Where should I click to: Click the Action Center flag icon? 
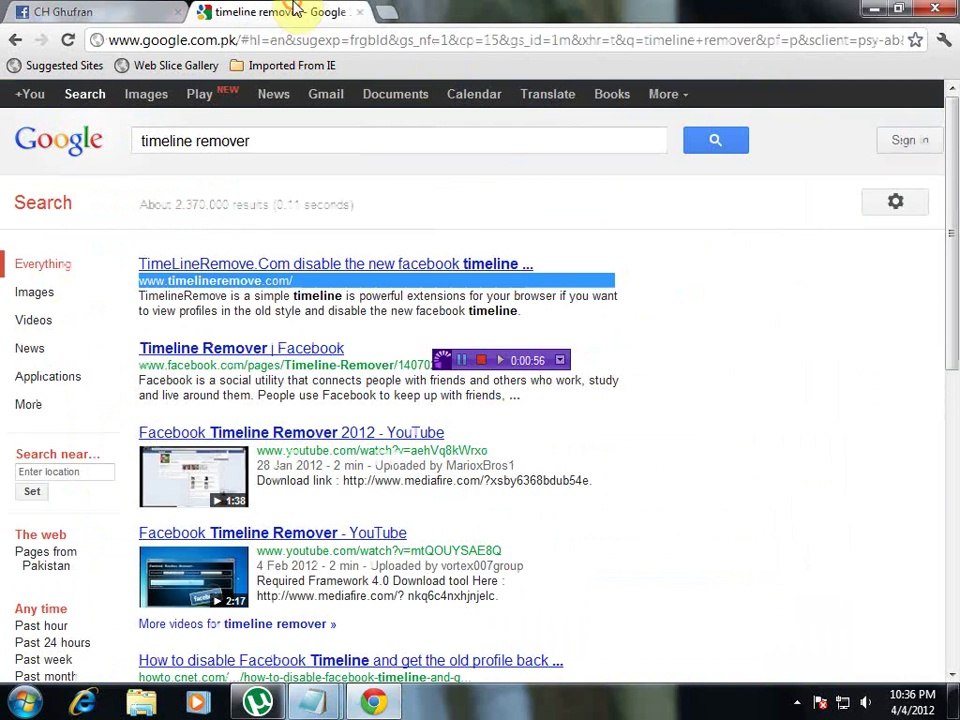click(820, 702)
